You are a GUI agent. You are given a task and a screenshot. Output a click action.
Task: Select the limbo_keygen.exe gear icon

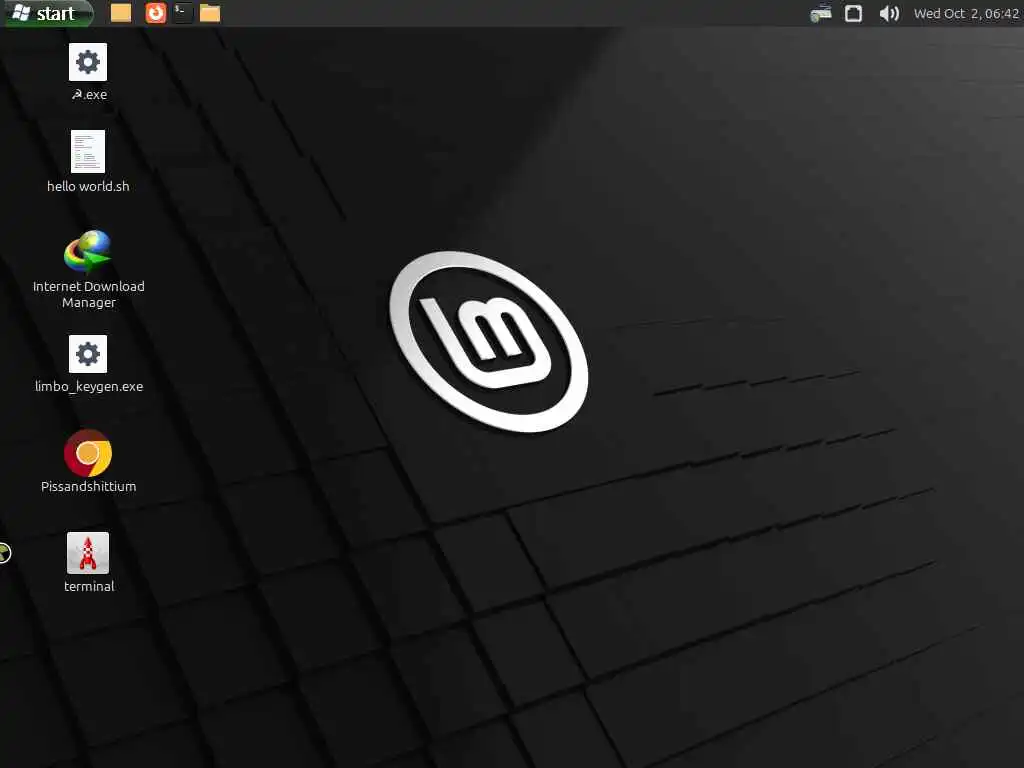click(88, 354)
